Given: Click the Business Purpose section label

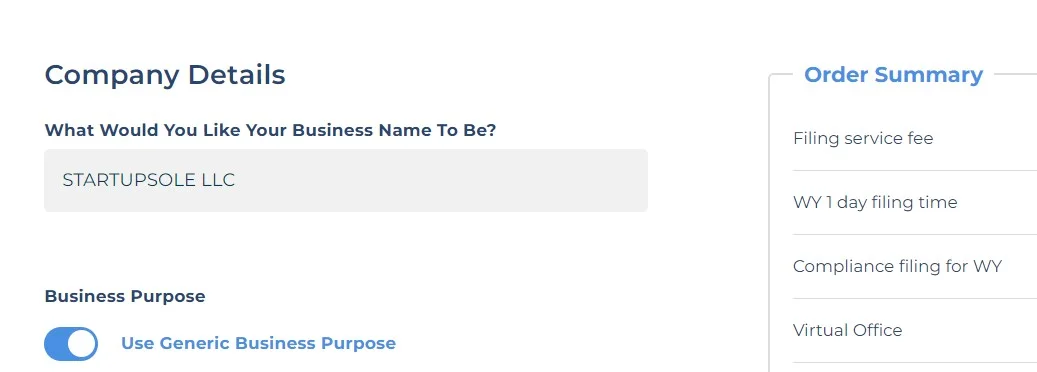Looking at the screenshot, I should [x=125, y=296].
